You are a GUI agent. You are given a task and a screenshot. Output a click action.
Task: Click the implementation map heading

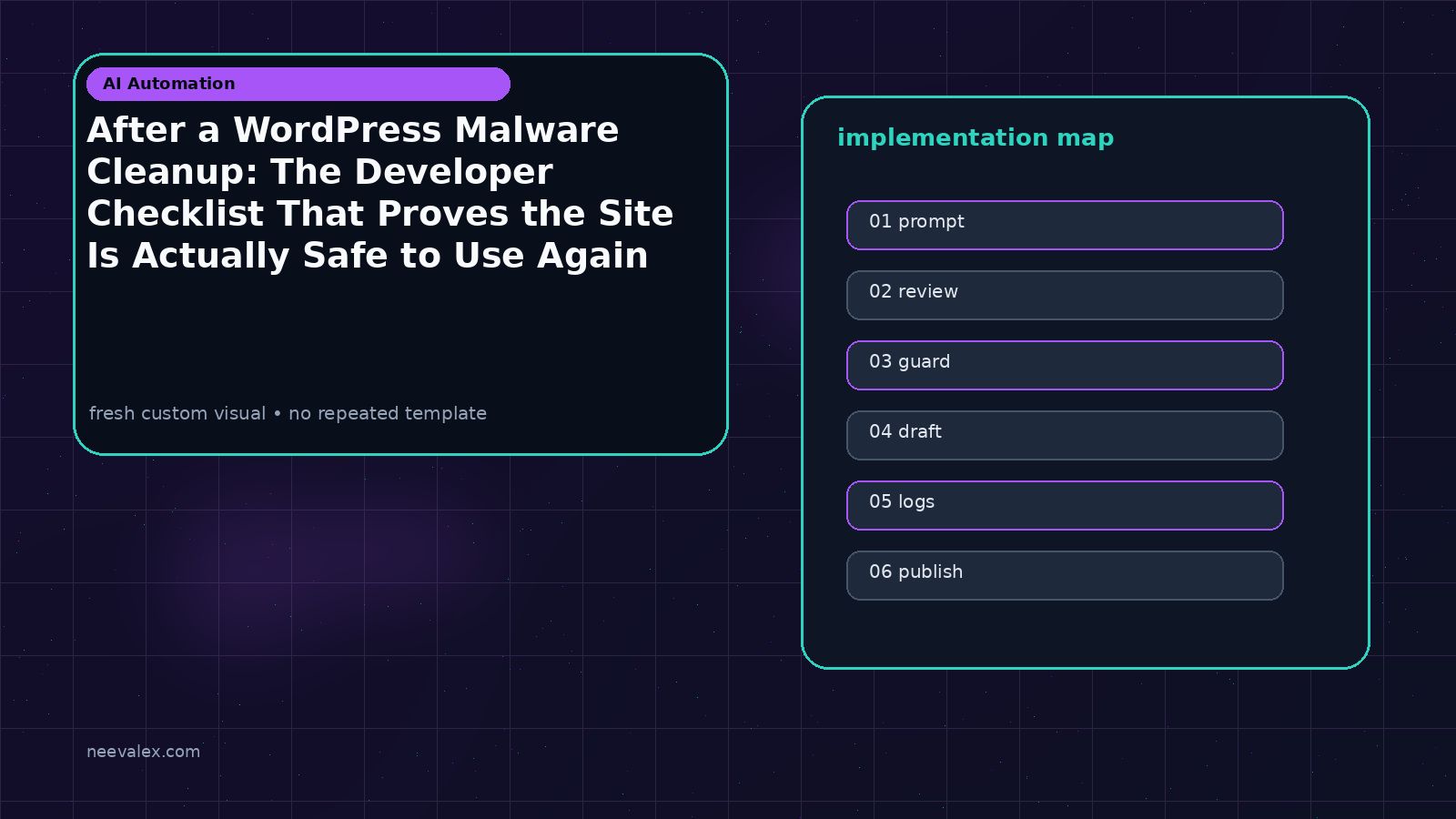(x=976, y=137)
